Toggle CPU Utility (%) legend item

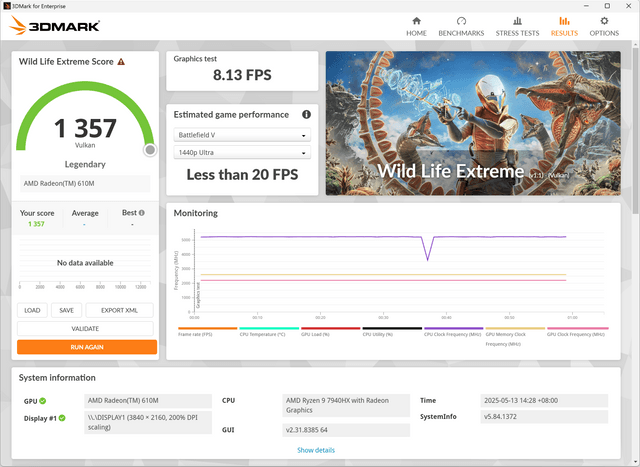(392, 331)
